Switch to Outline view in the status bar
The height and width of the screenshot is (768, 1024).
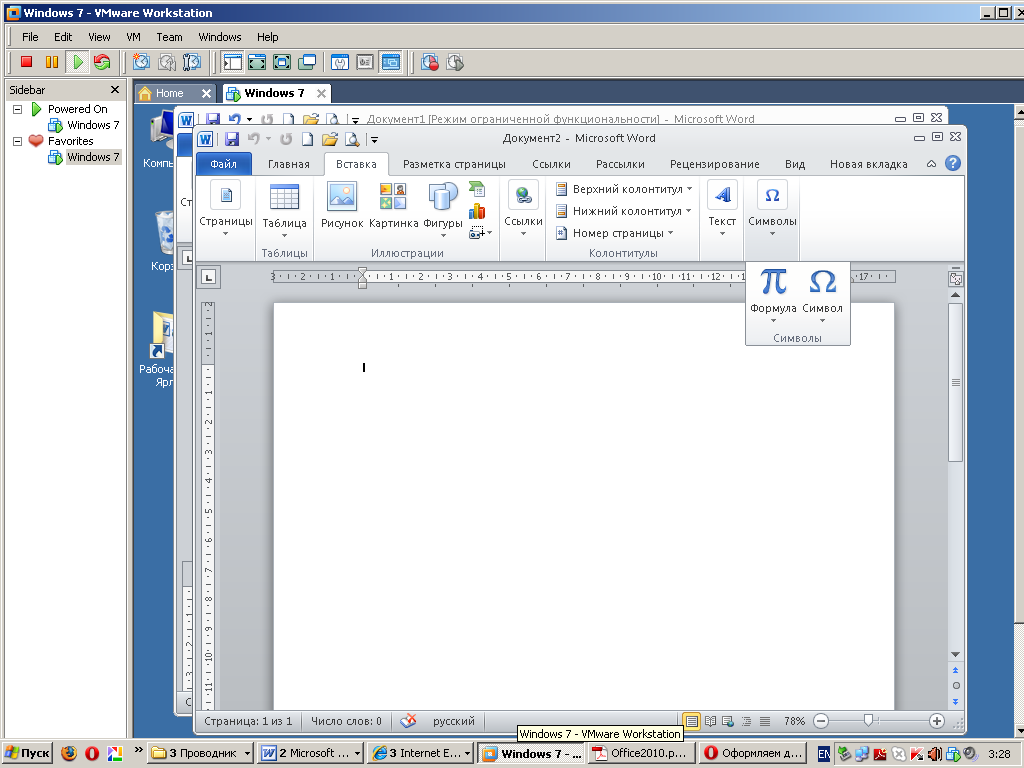point(746,721)
